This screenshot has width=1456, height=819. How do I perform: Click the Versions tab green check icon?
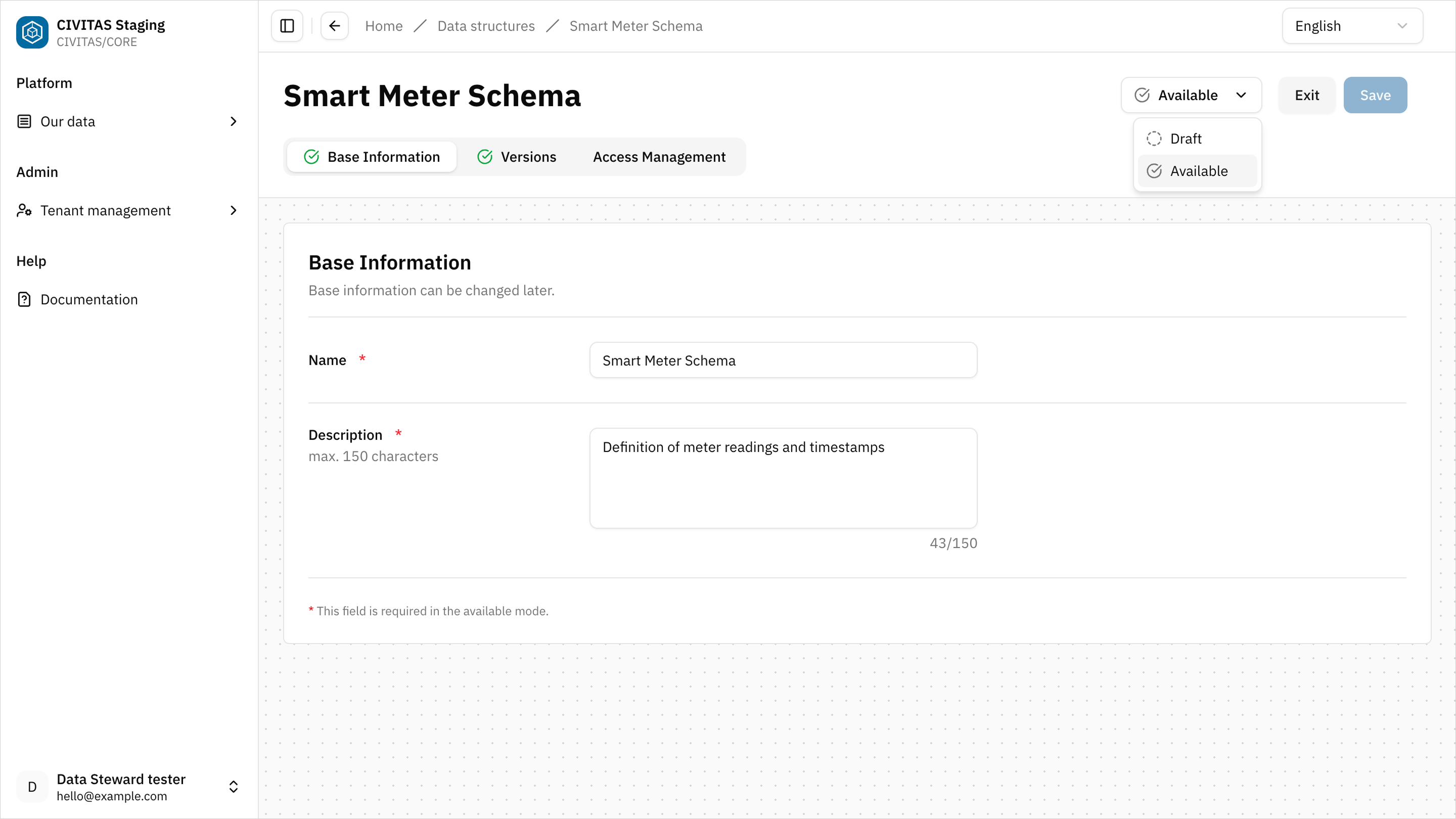pos(485,157)
